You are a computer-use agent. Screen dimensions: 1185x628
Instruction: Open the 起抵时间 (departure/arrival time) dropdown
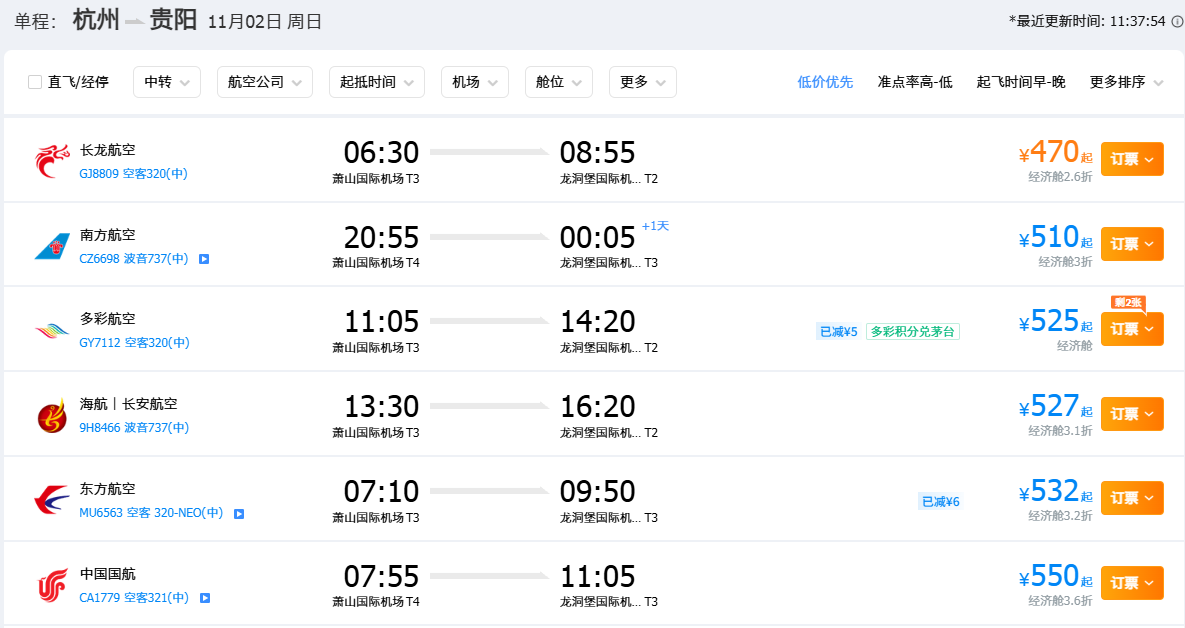click(376, 82)
